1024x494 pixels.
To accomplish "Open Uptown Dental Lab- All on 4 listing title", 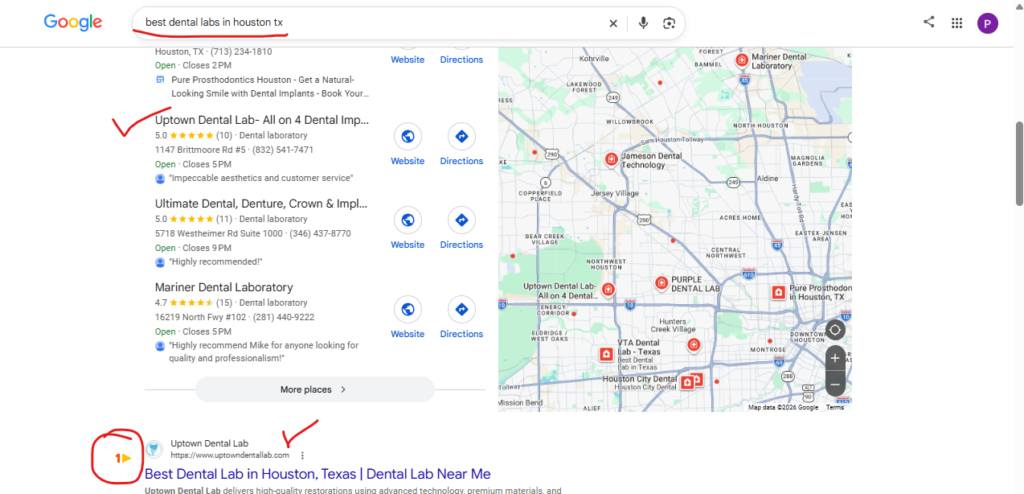I will 262,120.
